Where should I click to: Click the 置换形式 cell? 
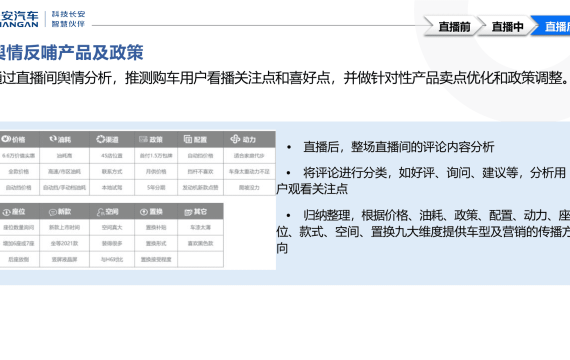[156, 243]
